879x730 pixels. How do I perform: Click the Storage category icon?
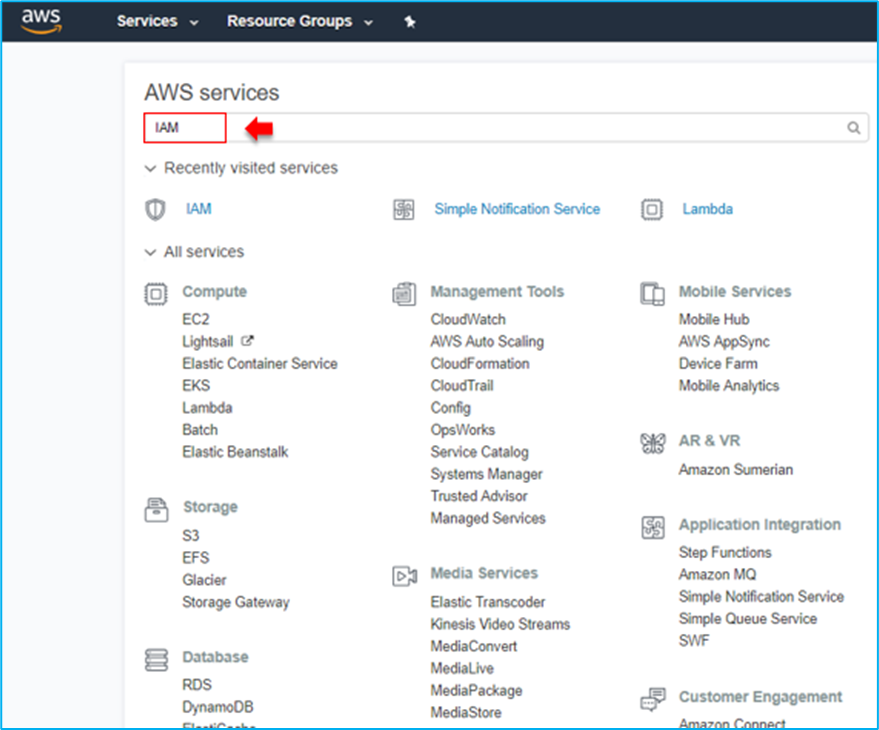(x=156, y=510)
